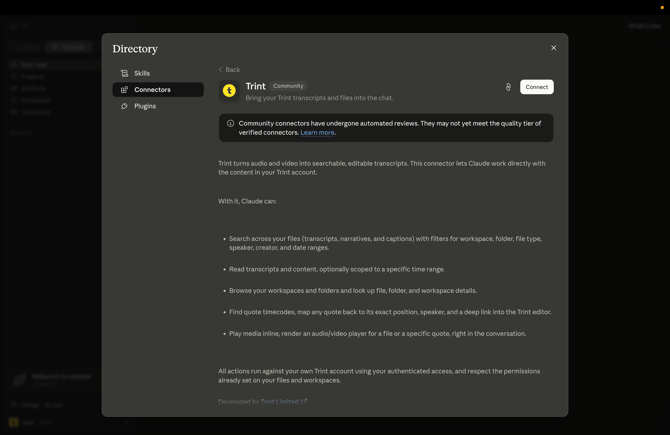Click Relaunch to update in the background sidebar
This screenshot has height=435, width=670.
pos(61,376)
